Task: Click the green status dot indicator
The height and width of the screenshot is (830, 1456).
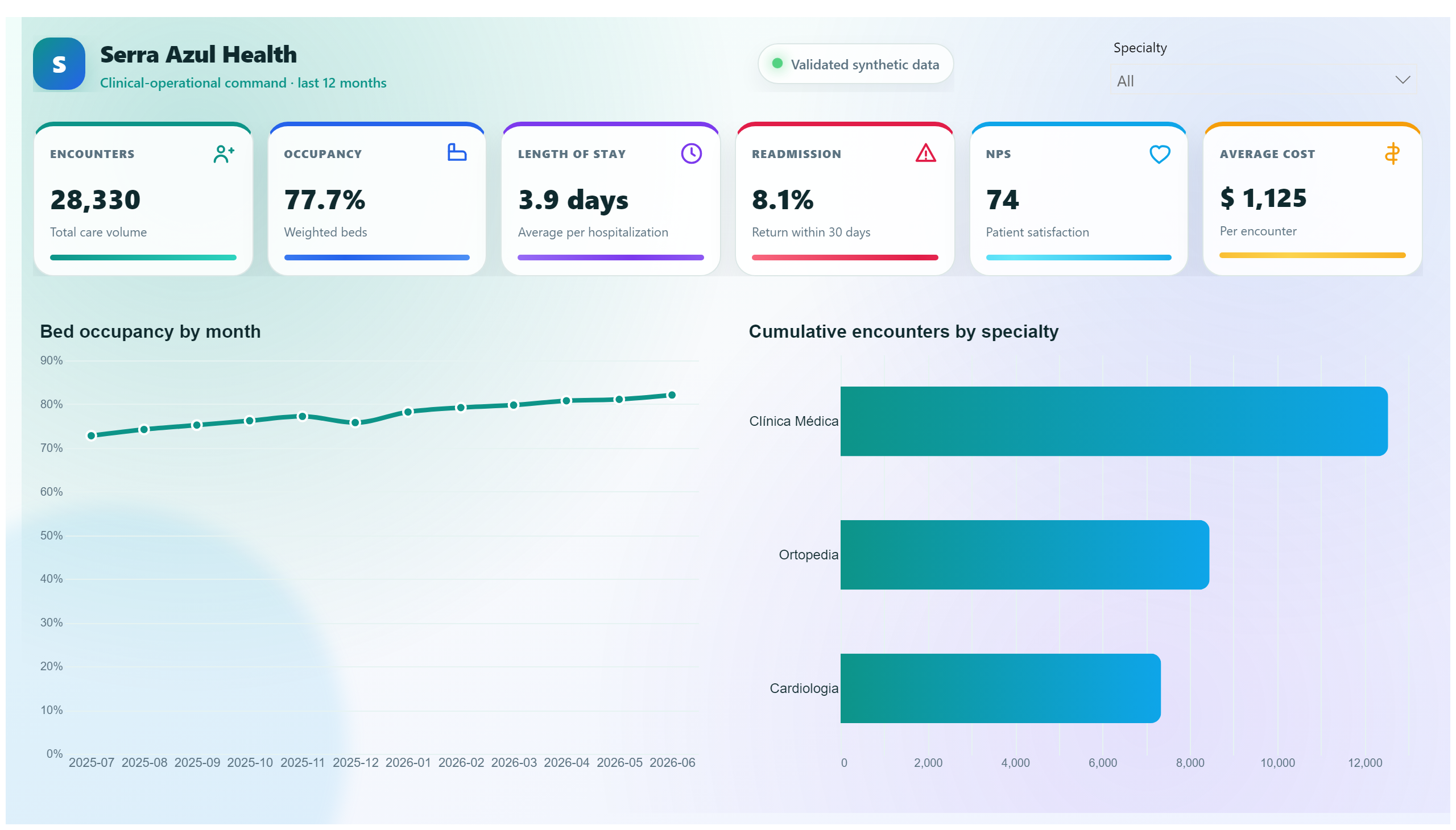Action: (777, 63)
